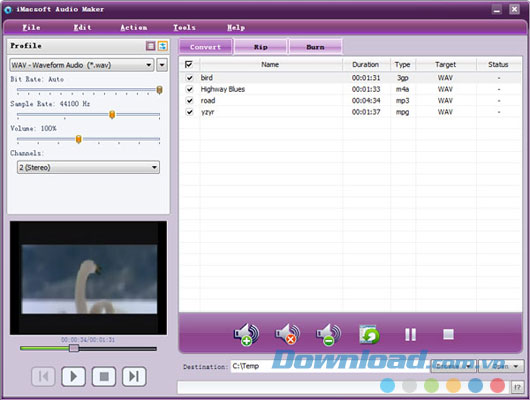Click the '3gp' type cell
Screen dimensions: 530x400
tap(403, 78)
